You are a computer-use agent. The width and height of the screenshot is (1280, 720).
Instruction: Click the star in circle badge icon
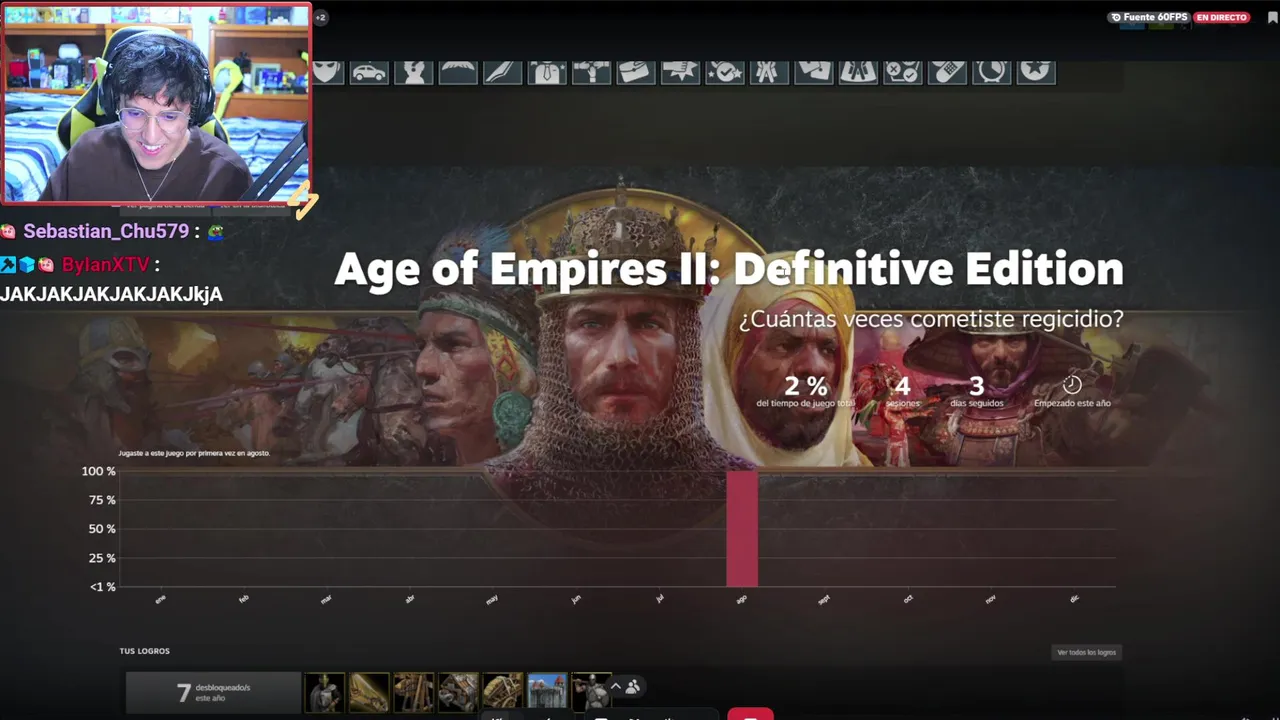point(1036,72)
